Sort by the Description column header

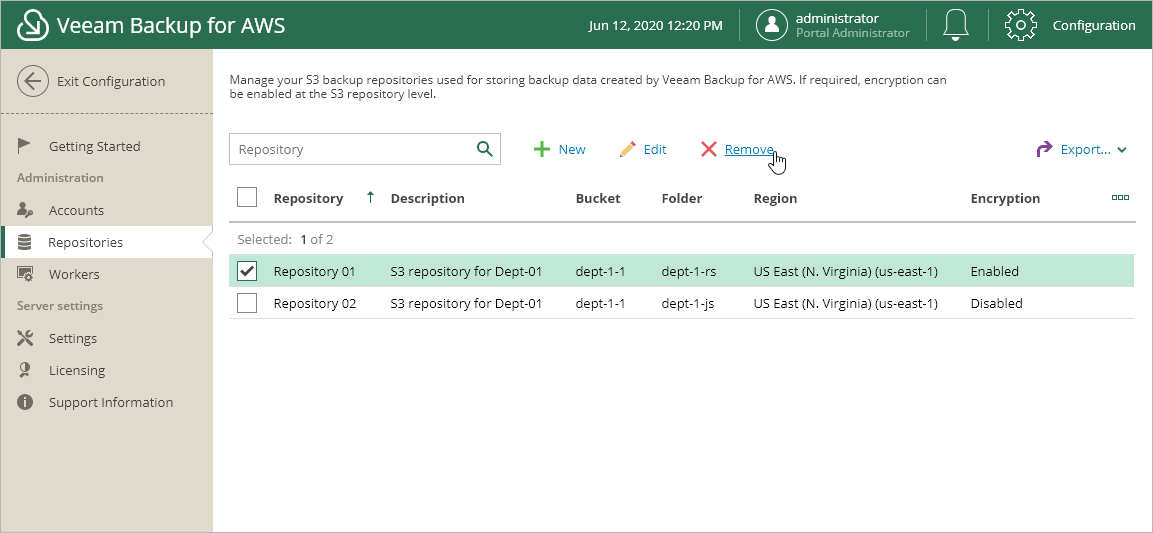(x=427, y=198)
